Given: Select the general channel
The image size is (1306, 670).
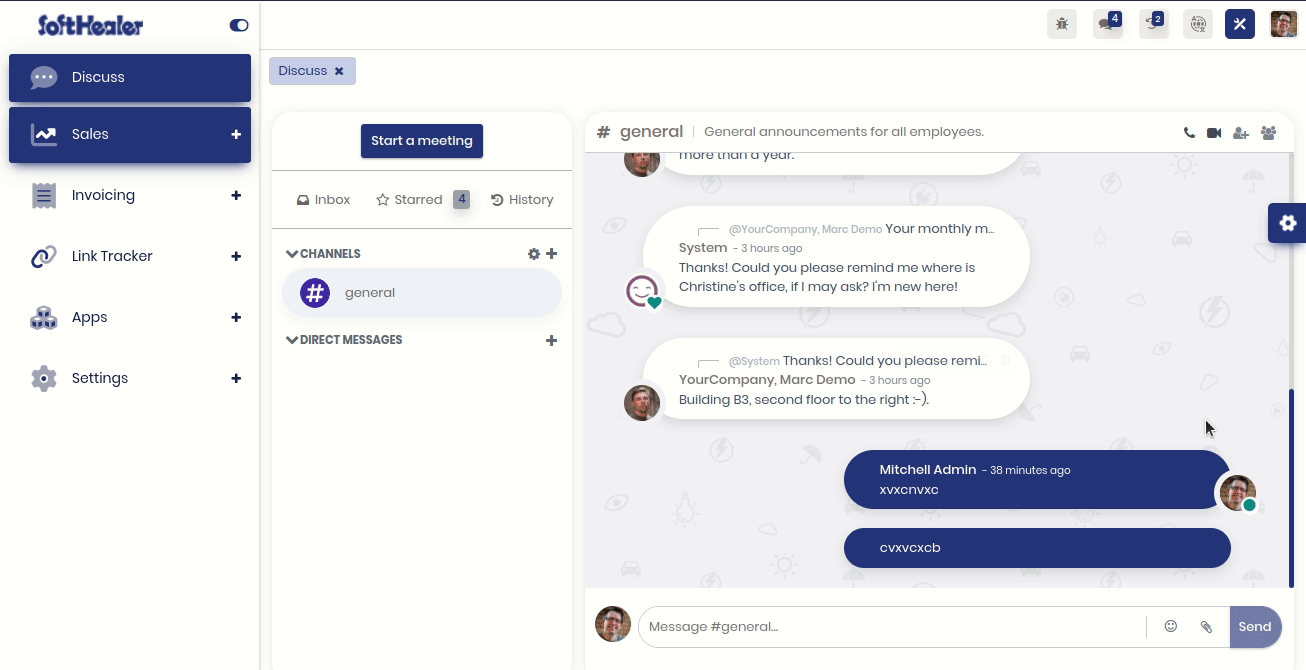Looking at the screenshot, I should coord(422,293).
